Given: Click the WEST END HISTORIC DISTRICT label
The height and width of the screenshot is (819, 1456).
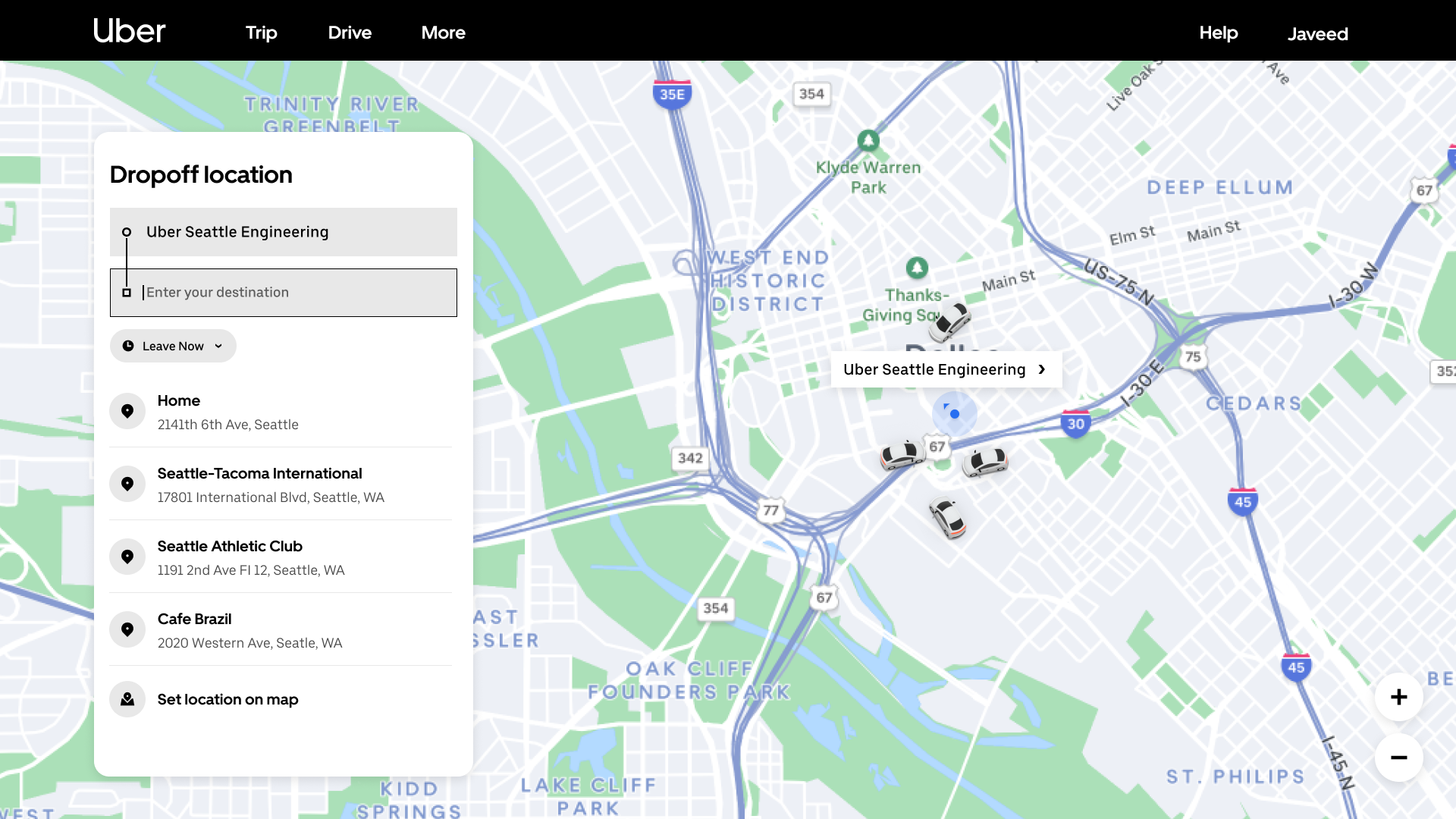Looking at the screenshot, I should pyautogui.click(x=769, y=281).
